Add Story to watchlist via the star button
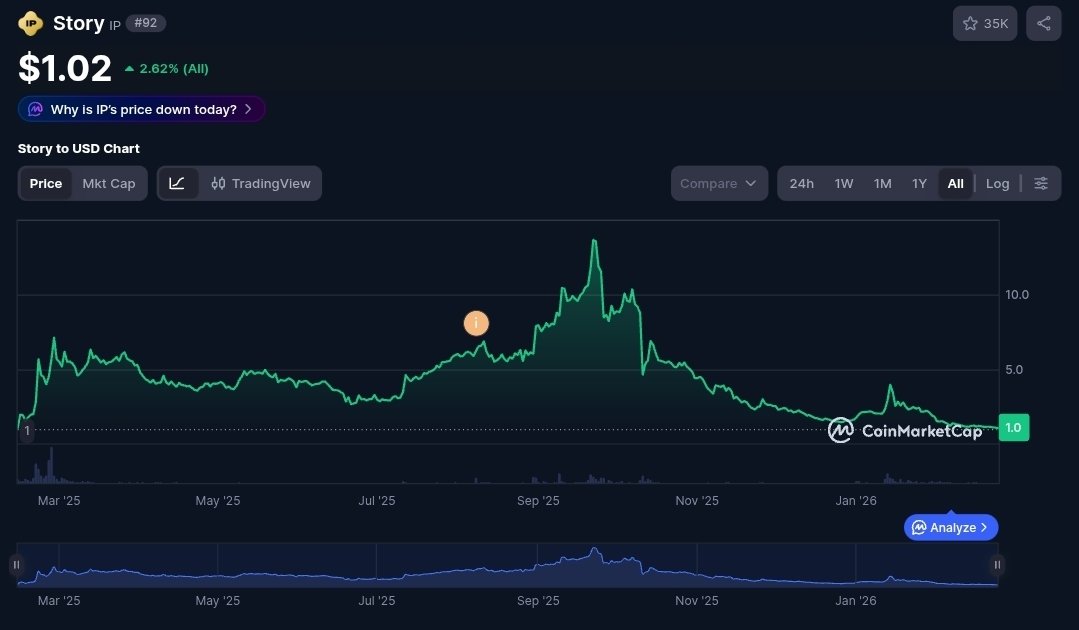 pyautogui.click(x=985, y=23)
